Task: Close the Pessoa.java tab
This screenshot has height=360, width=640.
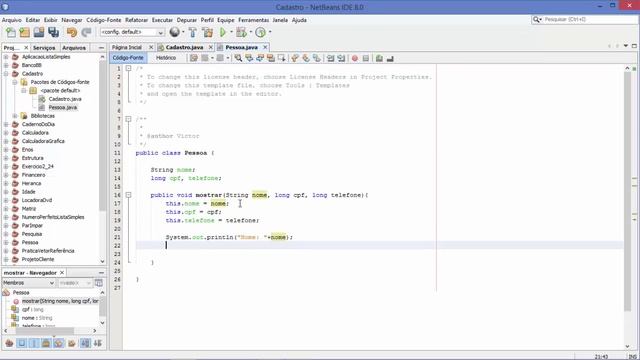Action: pos(265,47)
